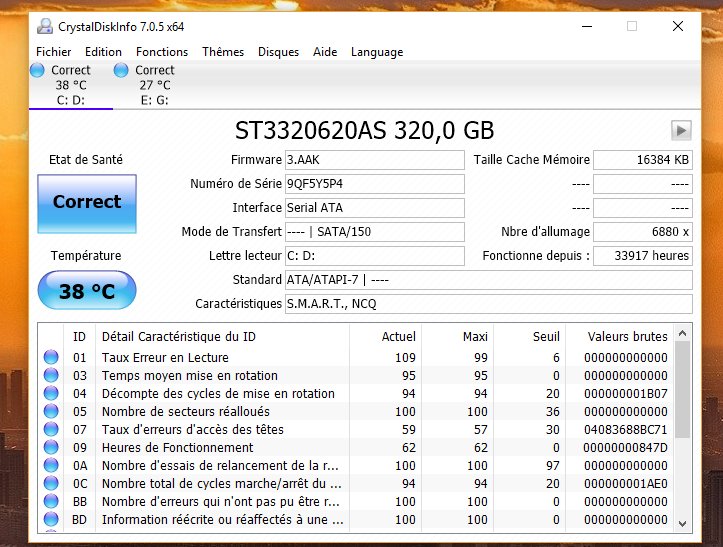Click the 38 °C temperature button
The image size is (723, 547).
click(87, 290)
